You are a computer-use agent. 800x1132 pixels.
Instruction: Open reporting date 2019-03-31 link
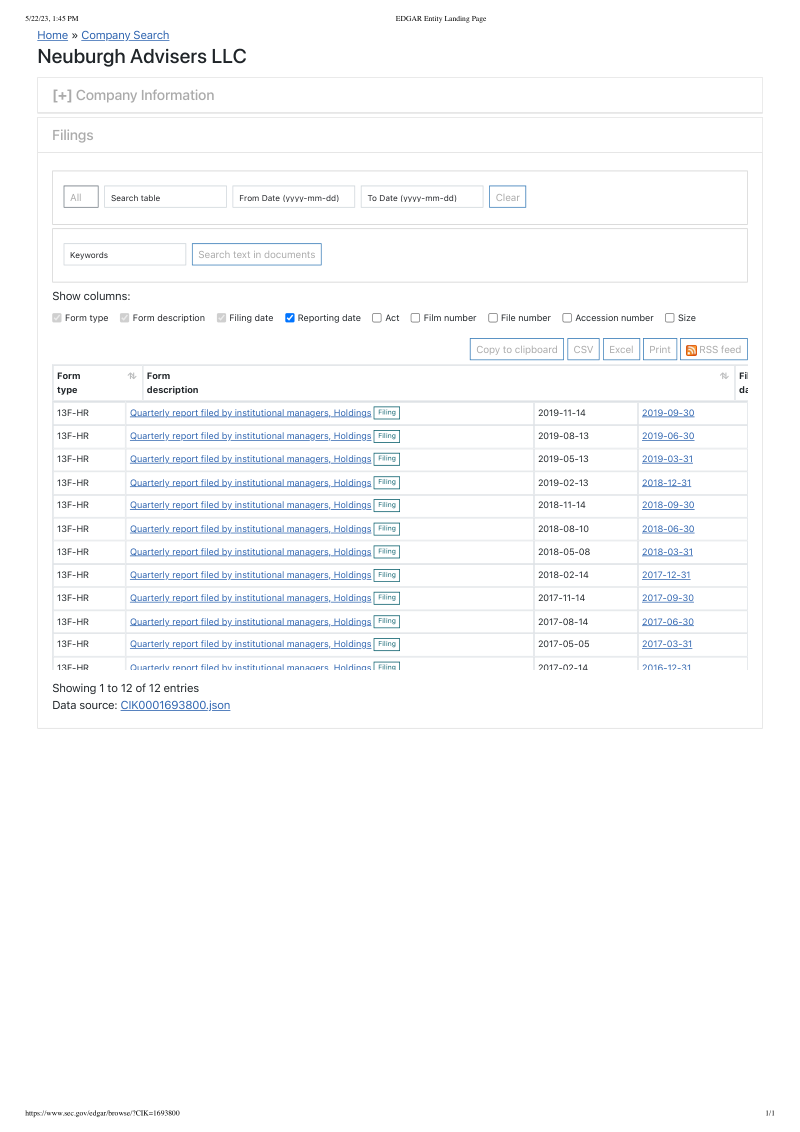tap(667, 459)
